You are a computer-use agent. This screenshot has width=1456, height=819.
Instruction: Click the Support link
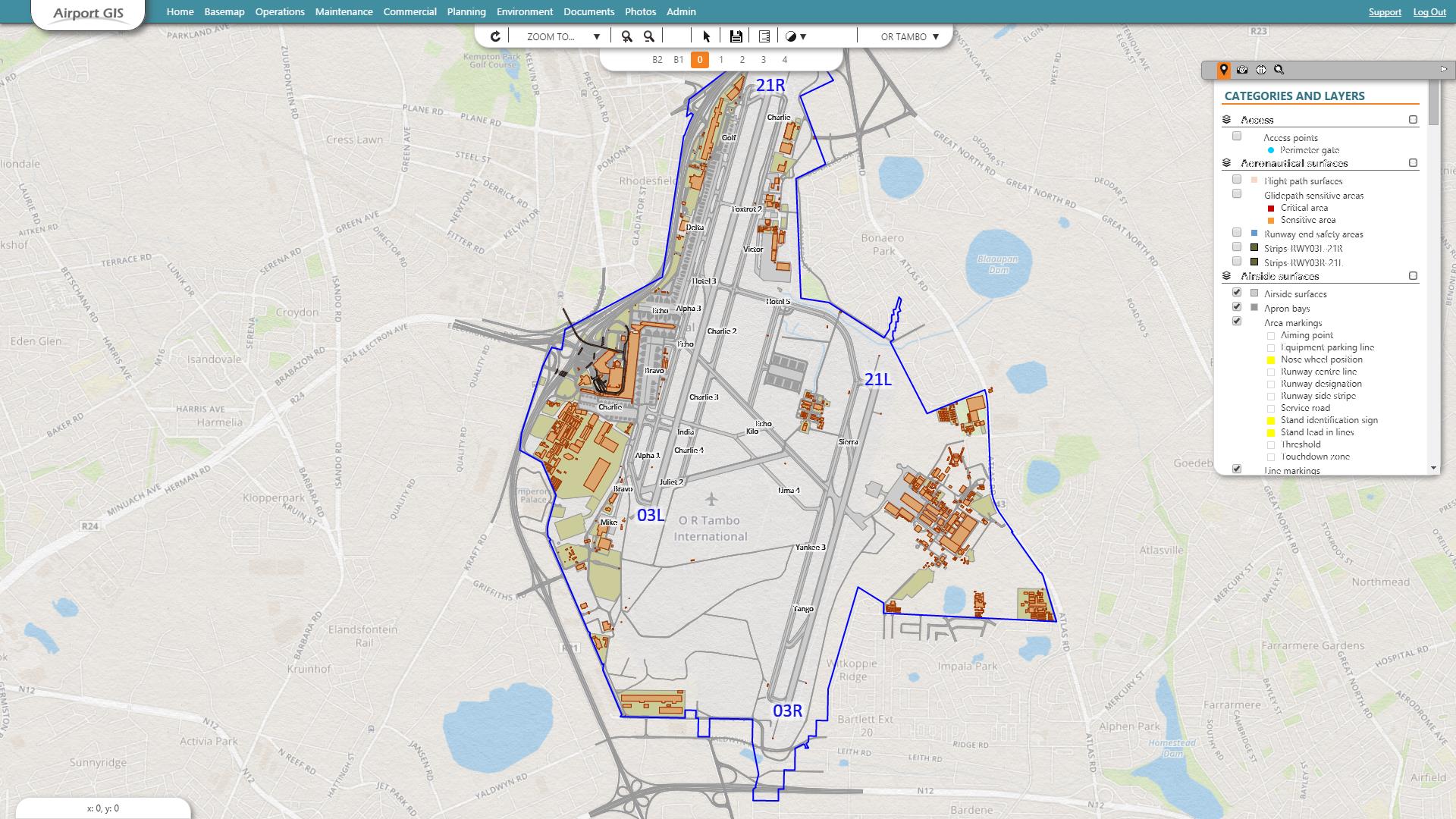(x=1385, y=12)
